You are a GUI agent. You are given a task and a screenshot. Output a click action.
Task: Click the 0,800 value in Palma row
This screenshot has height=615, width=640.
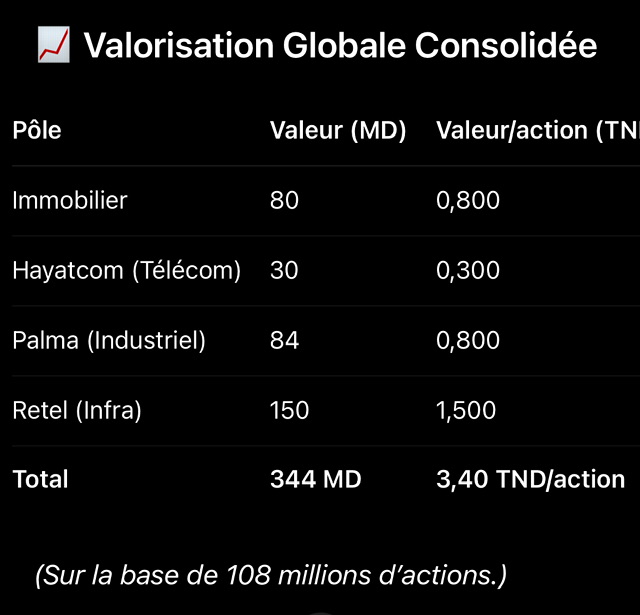coord(468,341)
